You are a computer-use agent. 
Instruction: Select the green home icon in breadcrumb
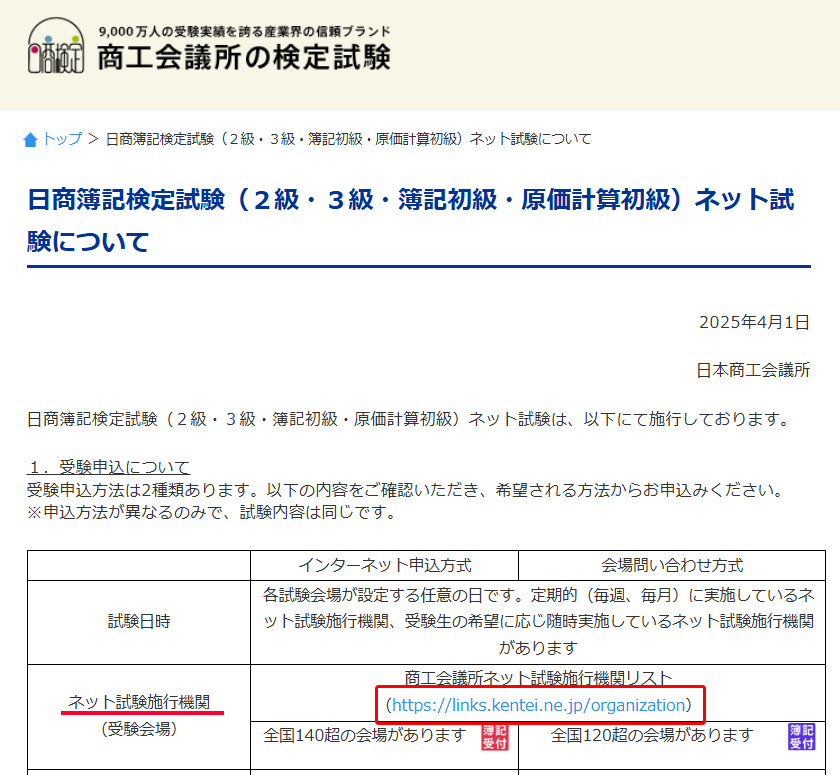coord(31,140)
